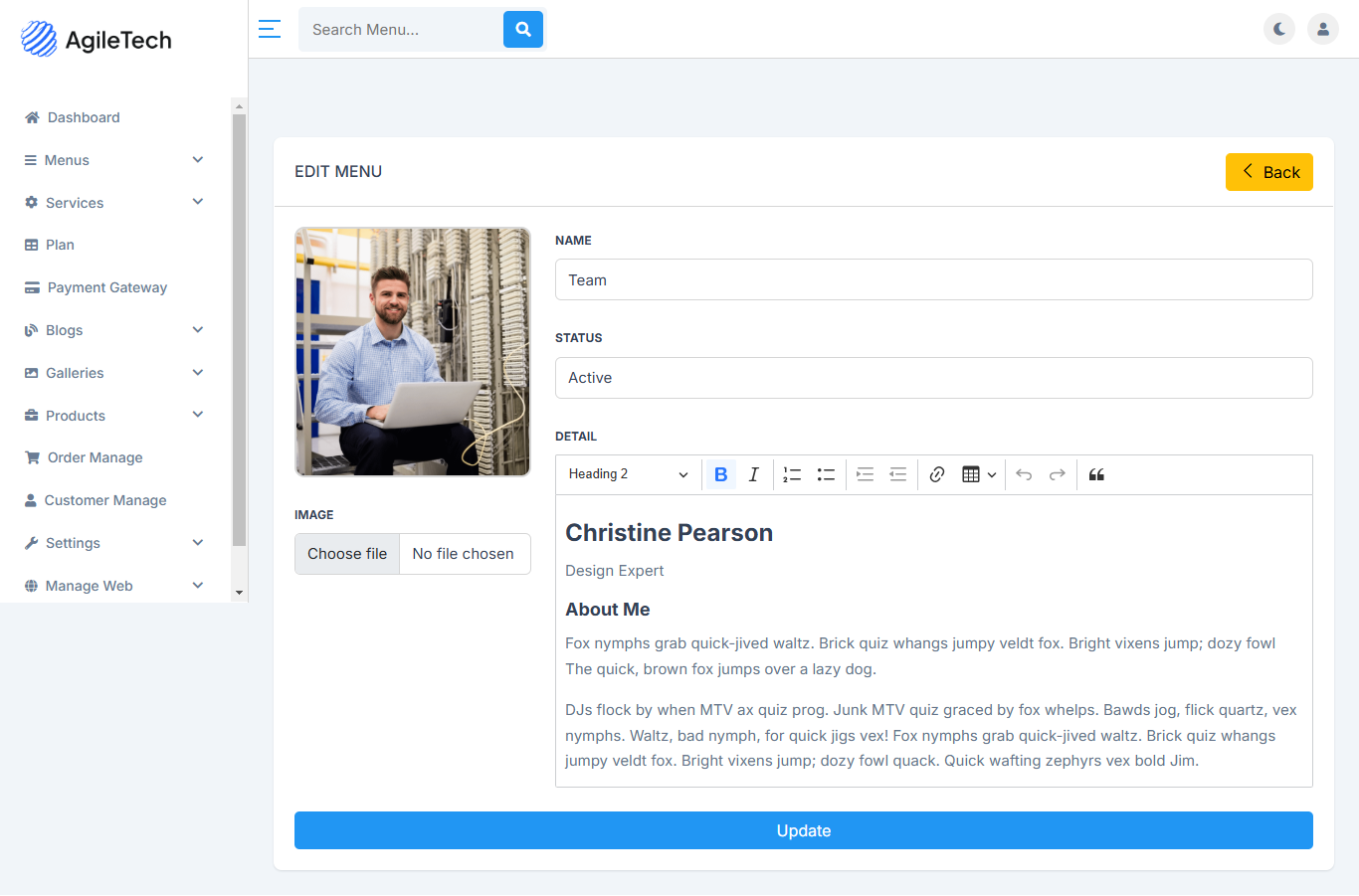Toggle italic formatting in editor
The image size is (1359, 896).
coord(754,474)
